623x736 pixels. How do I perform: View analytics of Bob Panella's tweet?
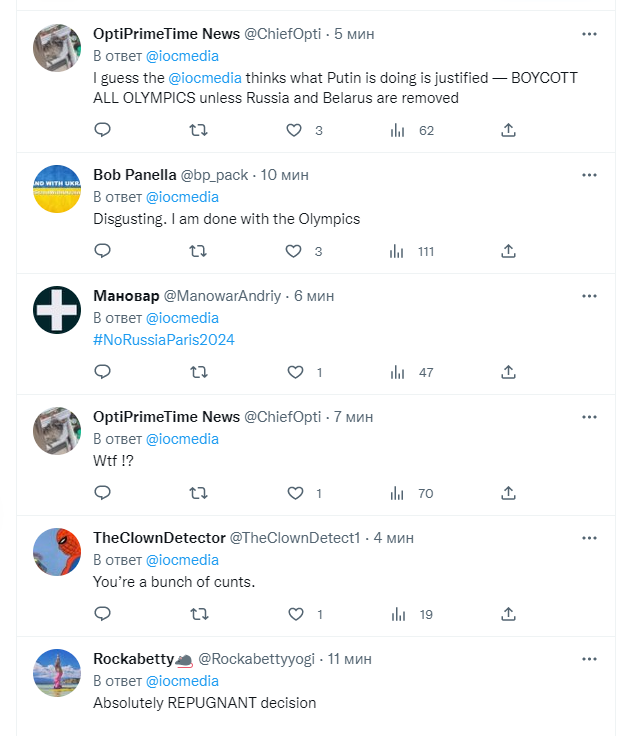[x=398, y=251]
